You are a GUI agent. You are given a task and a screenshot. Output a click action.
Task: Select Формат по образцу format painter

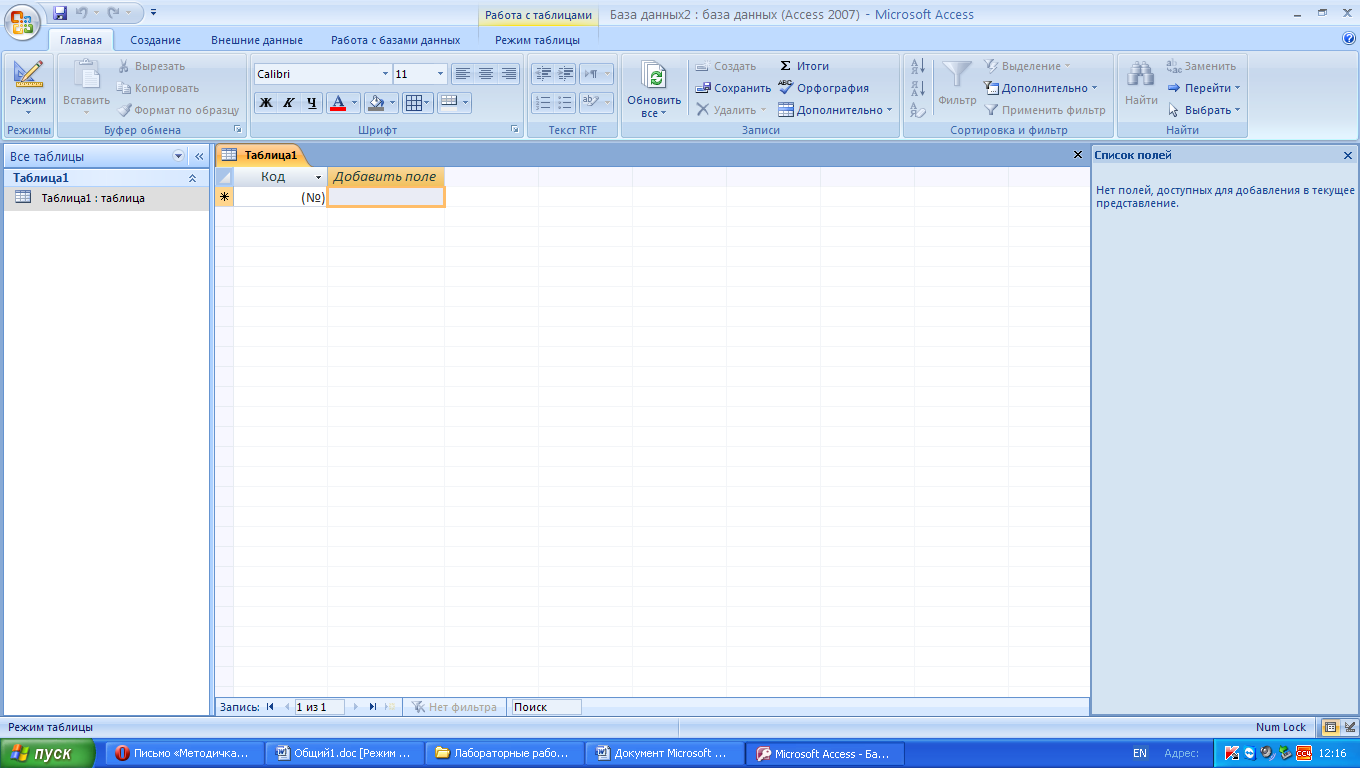click(178, 110)
